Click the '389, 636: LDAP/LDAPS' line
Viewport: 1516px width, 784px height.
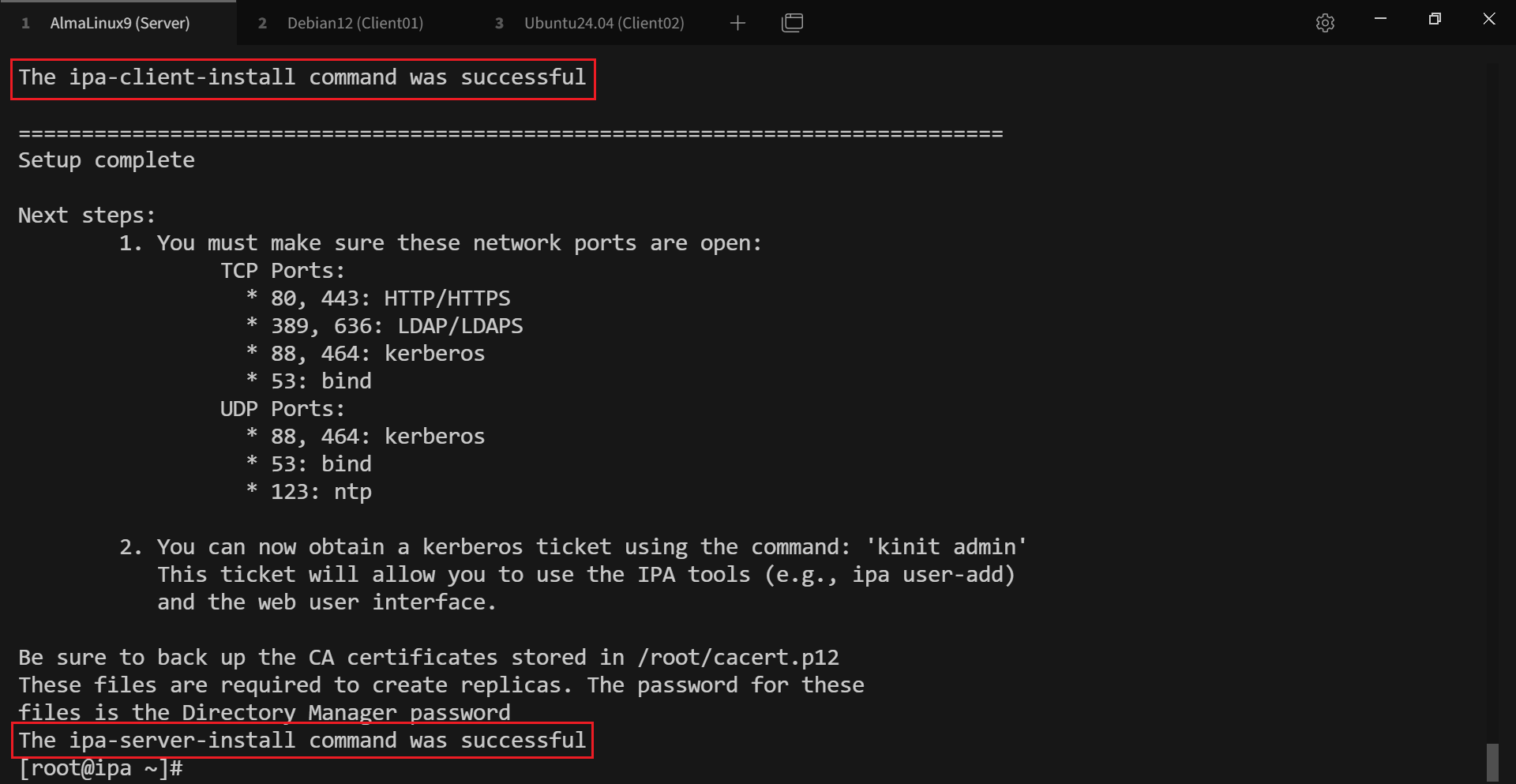[396, 326]
